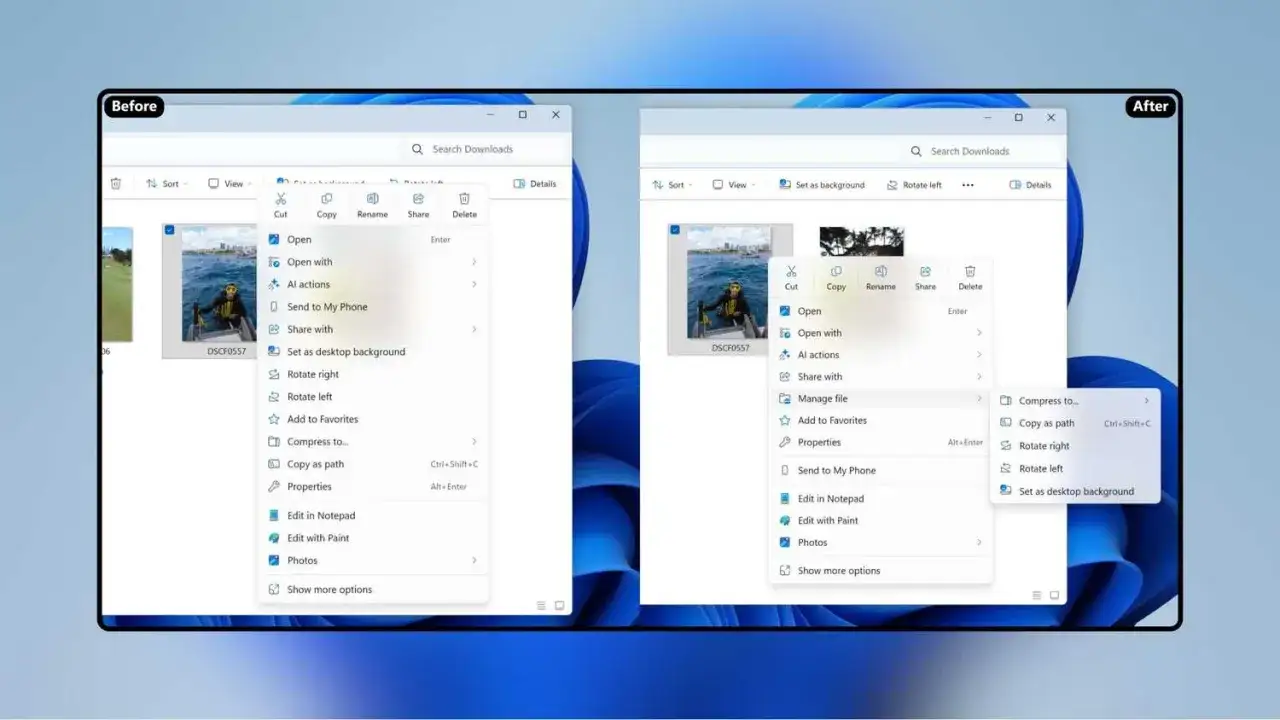Screen dimensions: 1280x720
Task: Click the Rotate left toolbar icon
Action: pos(913,184)
